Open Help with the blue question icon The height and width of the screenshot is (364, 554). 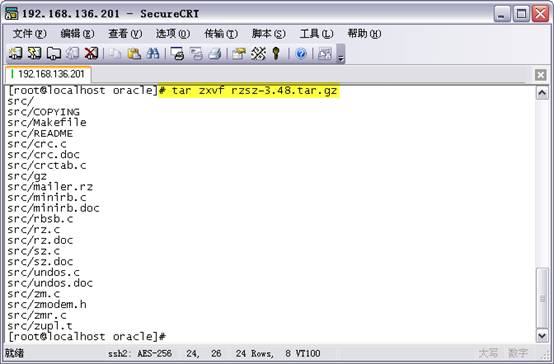pos(301,53)
